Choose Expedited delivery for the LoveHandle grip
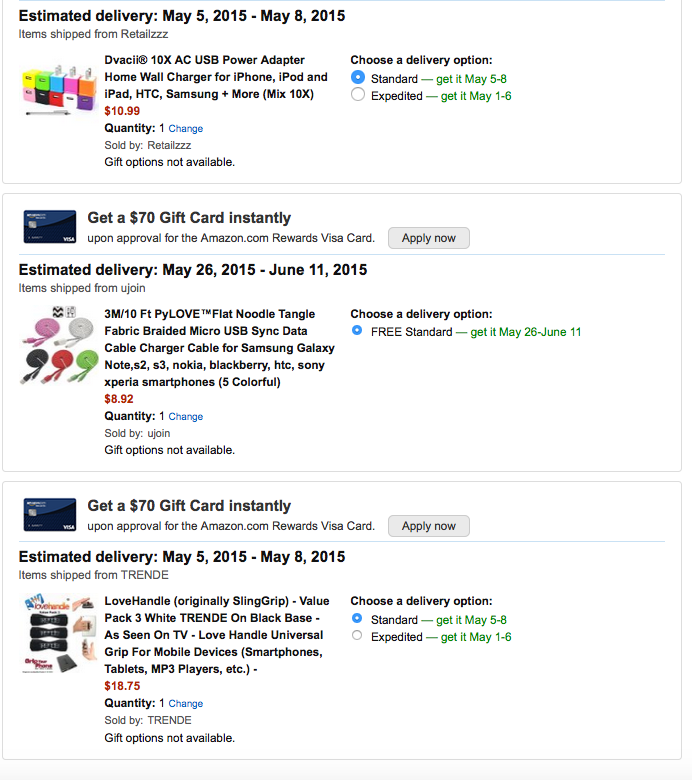 click(x=358, y=636)
